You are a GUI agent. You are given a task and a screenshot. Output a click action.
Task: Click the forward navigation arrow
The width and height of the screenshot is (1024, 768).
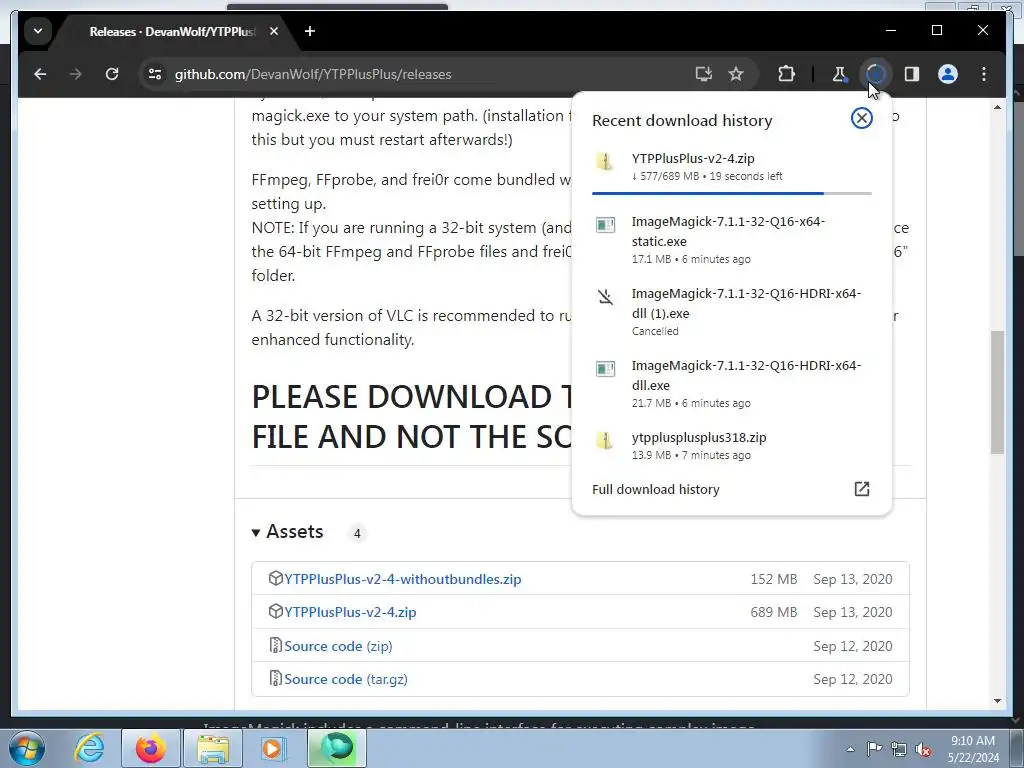76,74
